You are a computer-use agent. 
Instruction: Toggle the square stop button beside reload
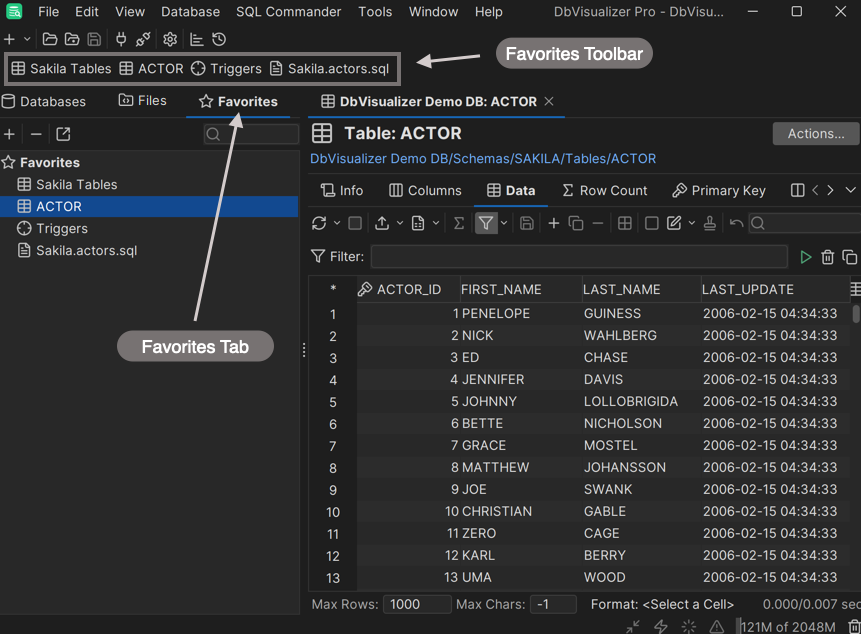[355, 223]
